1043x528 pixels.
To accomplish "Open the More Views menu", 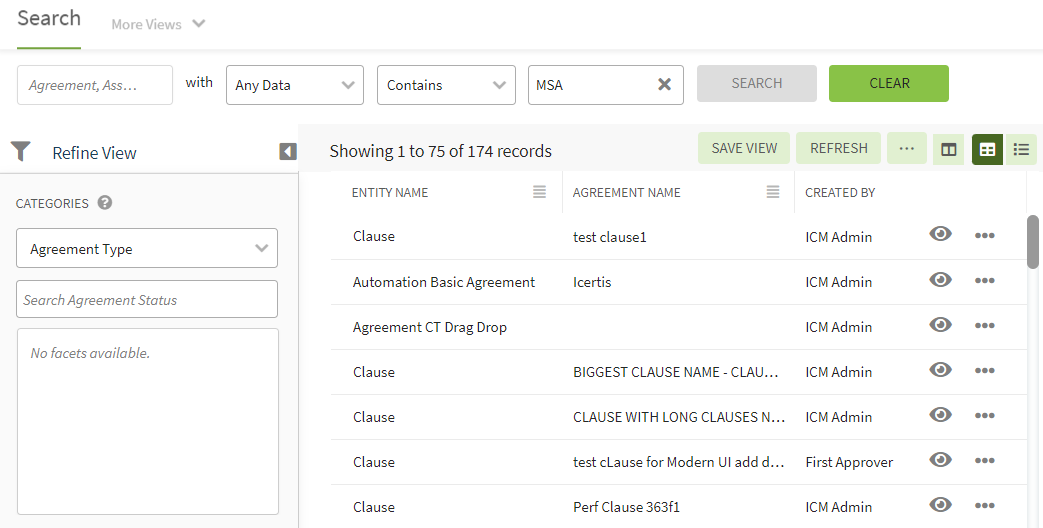I will (158, 24).
